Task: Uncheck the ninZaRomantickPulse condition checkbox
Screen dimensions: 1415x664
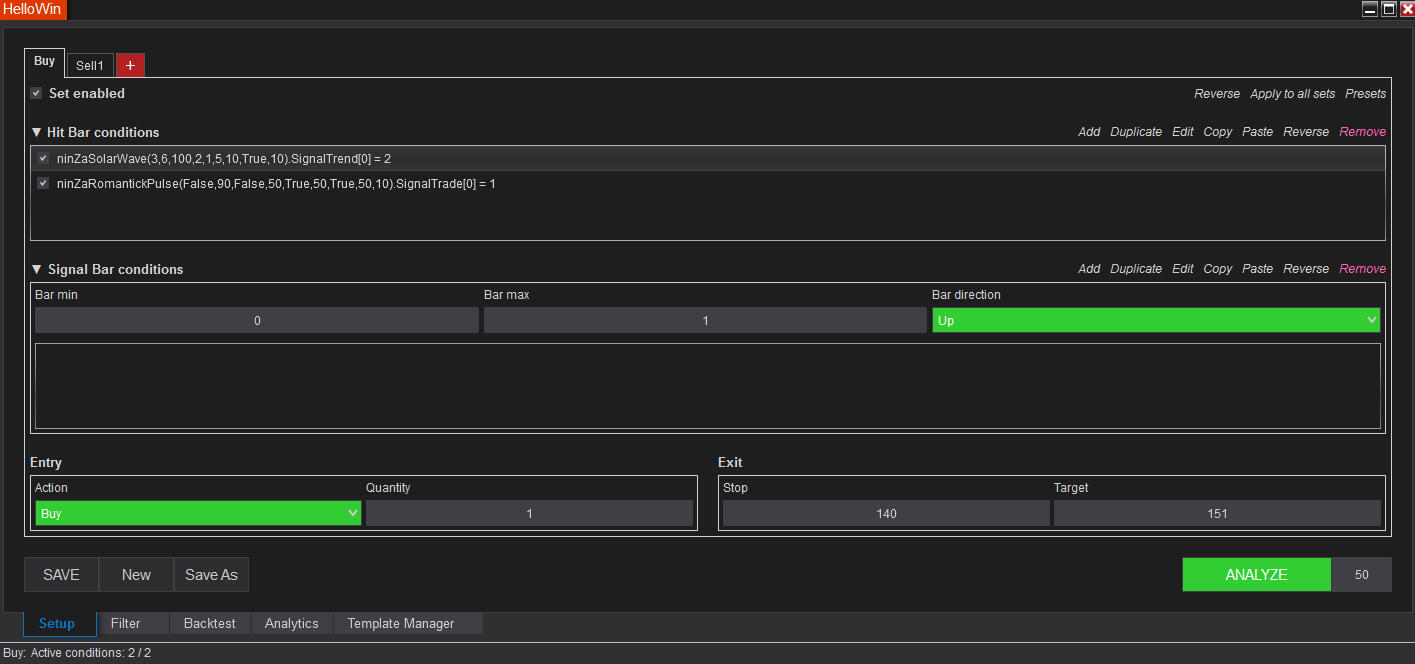Action: (43, 183)
